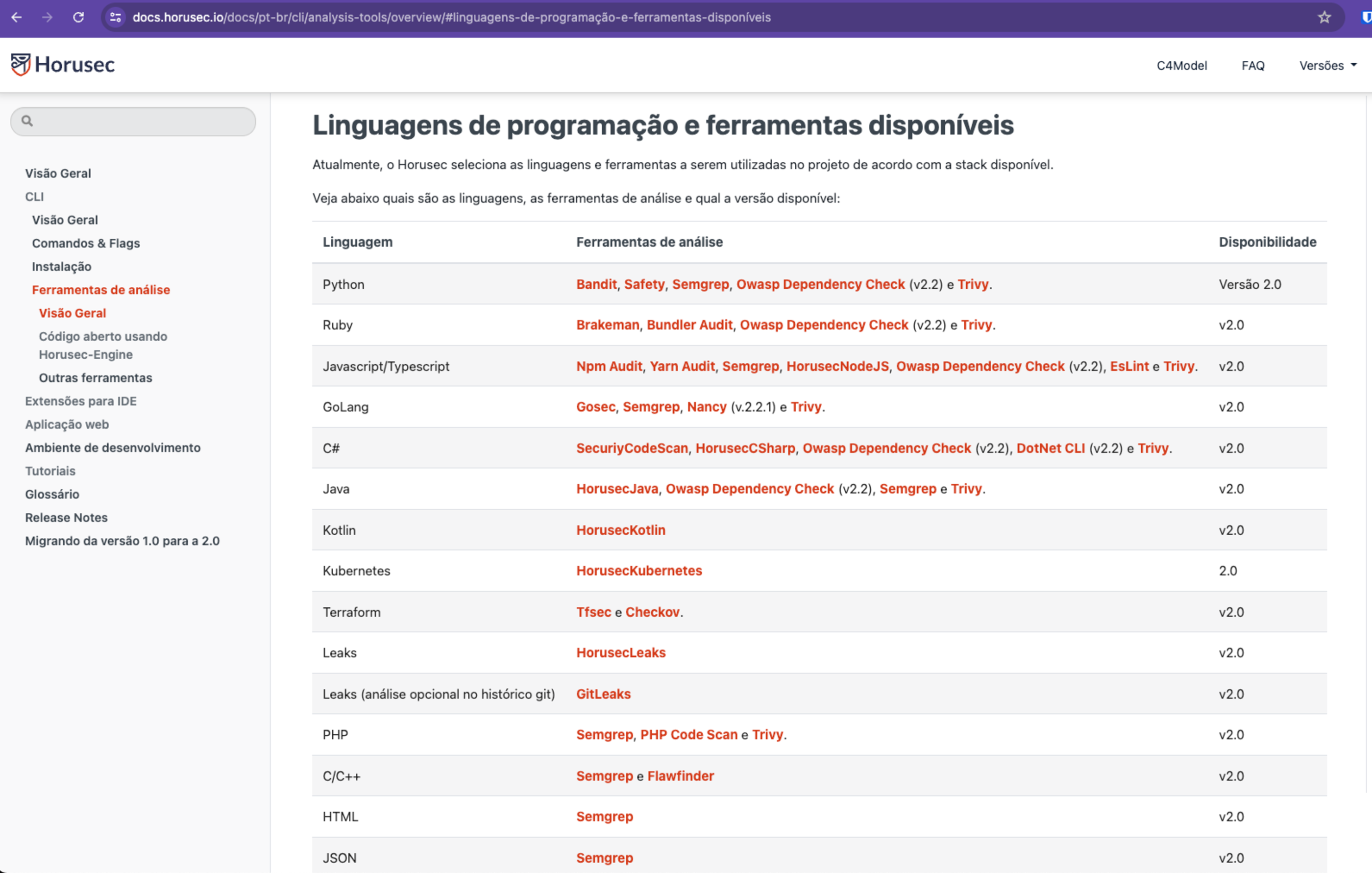Open the GitLeaks link
This screenshot has width=1372, height=873.
coord(603,694)
